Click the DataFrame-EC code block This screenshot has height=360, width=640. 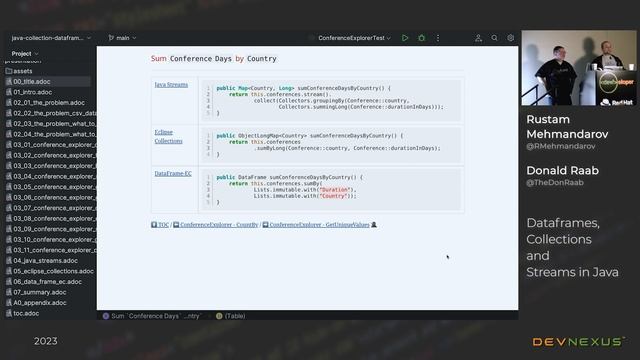point(331,190)
